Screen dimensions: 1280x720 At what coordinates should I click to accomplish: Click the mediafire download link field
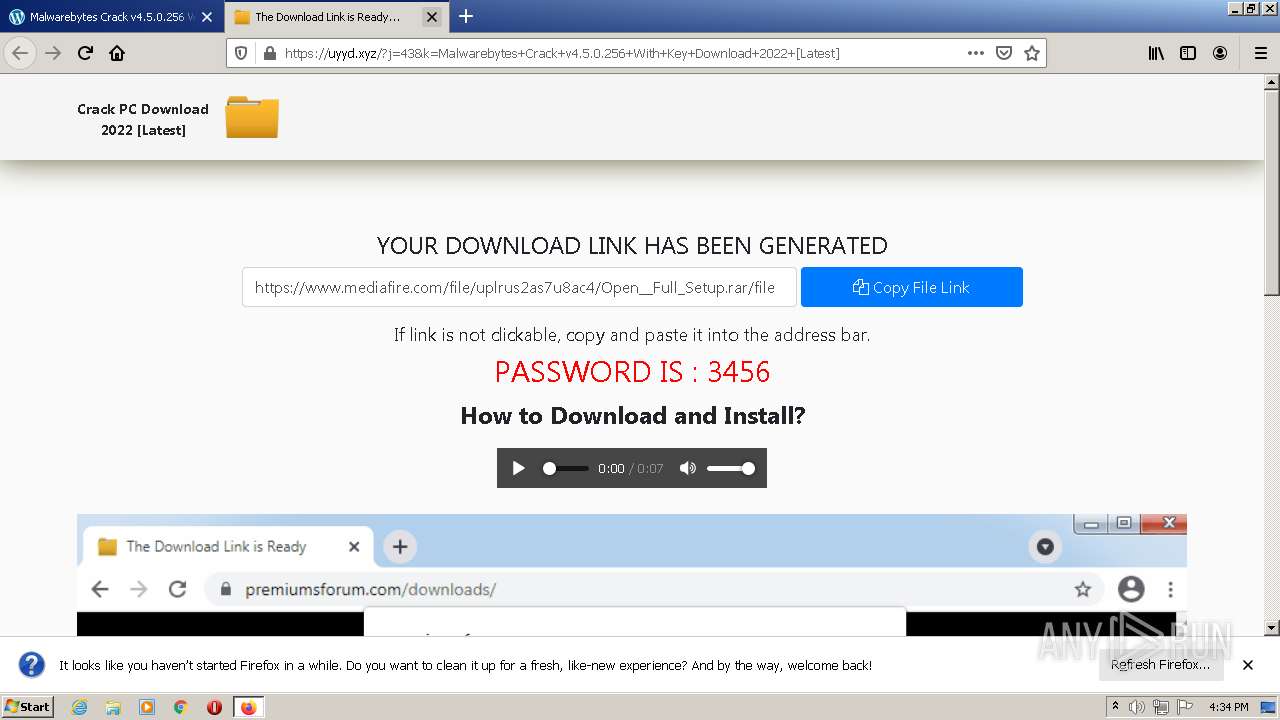pos(519,287)
